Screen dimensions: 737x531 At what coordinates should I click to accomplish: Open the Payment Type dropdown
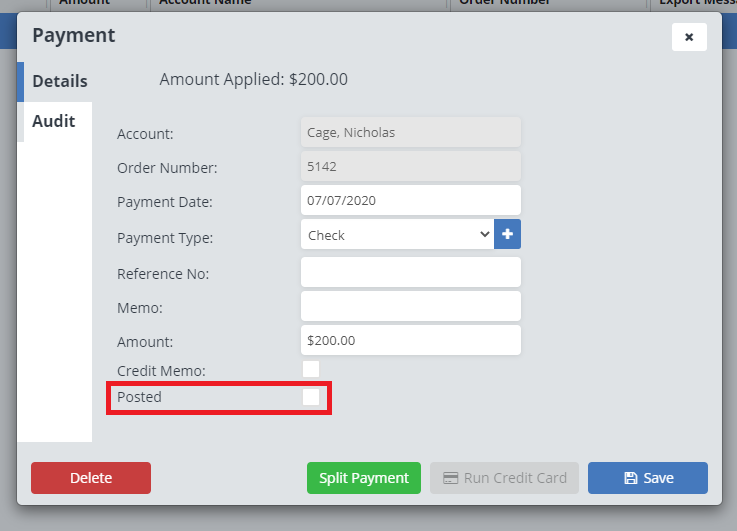coord(397,235)
